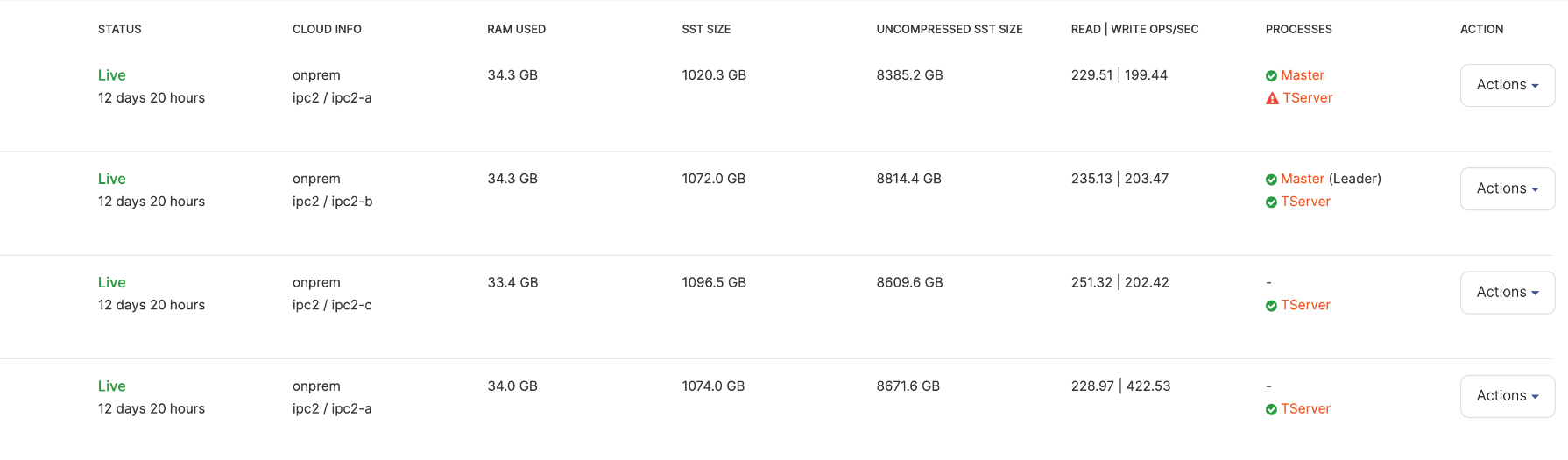Expand Actions menu for the last row node
Viewport: 1568px width, 460px height.
(1508, 396)
